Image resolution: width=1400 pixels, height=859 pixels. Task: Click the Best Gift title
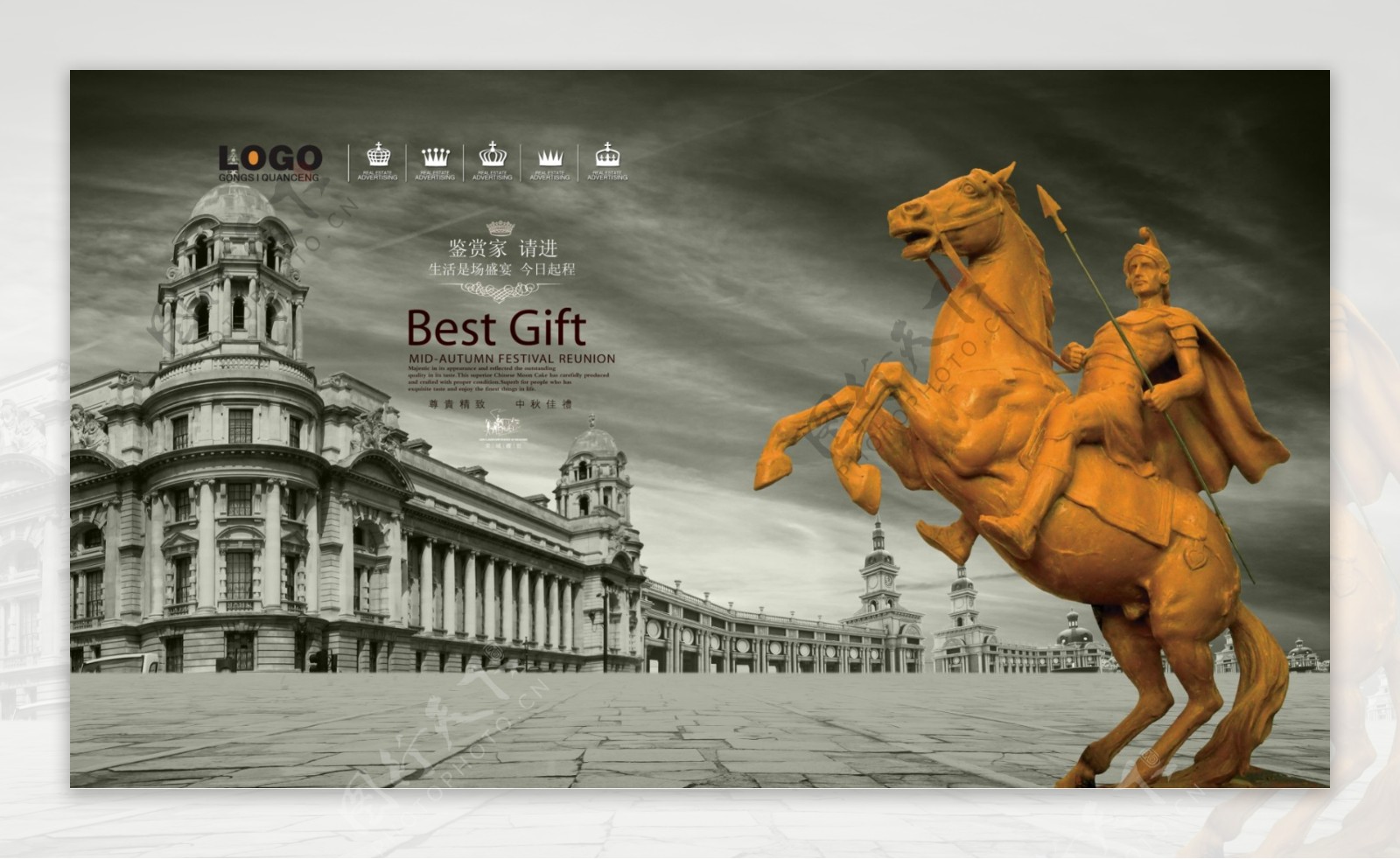(x=496, y=328)
